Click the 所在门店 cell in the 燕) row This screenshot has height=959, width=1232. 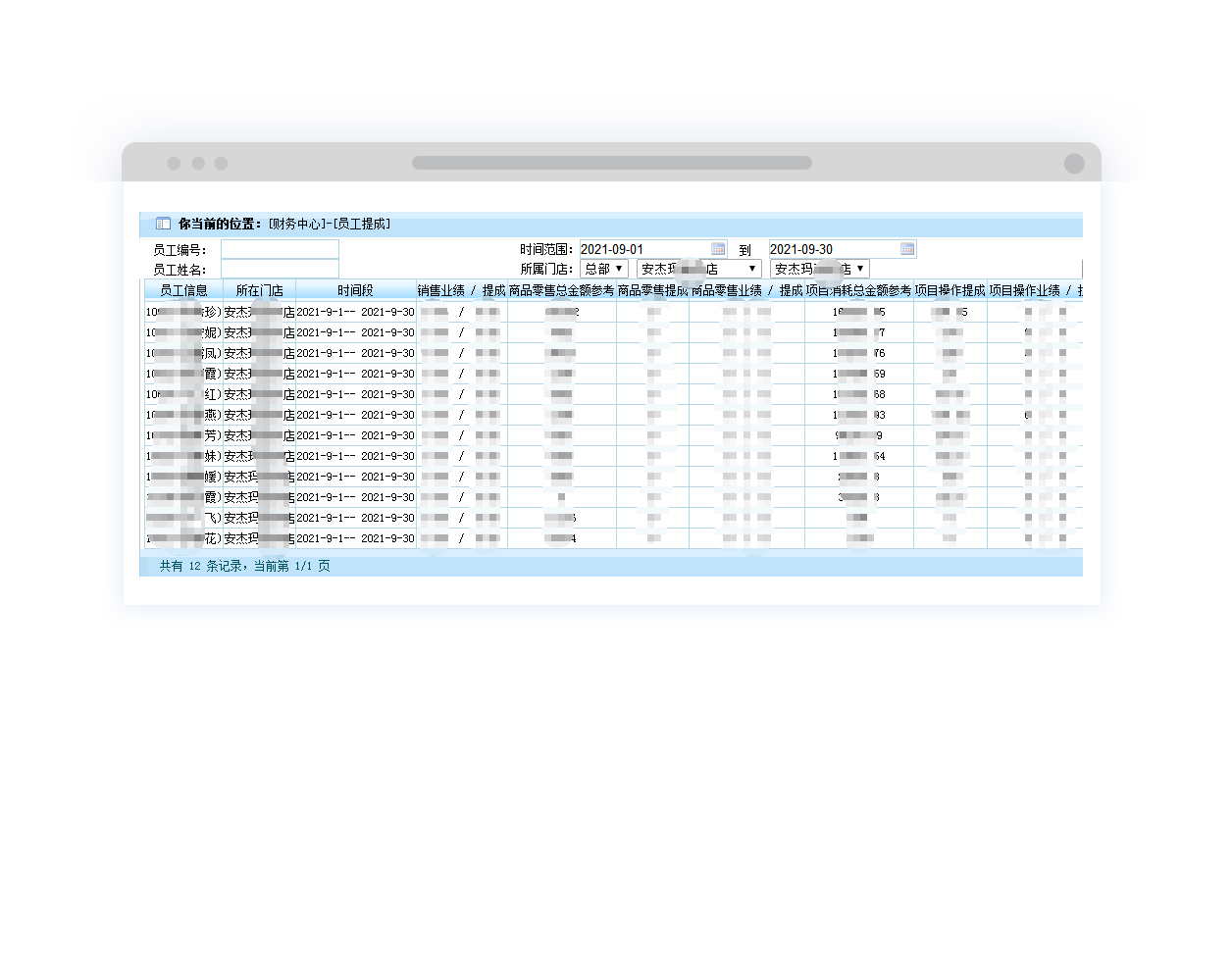tap(259, 415)
